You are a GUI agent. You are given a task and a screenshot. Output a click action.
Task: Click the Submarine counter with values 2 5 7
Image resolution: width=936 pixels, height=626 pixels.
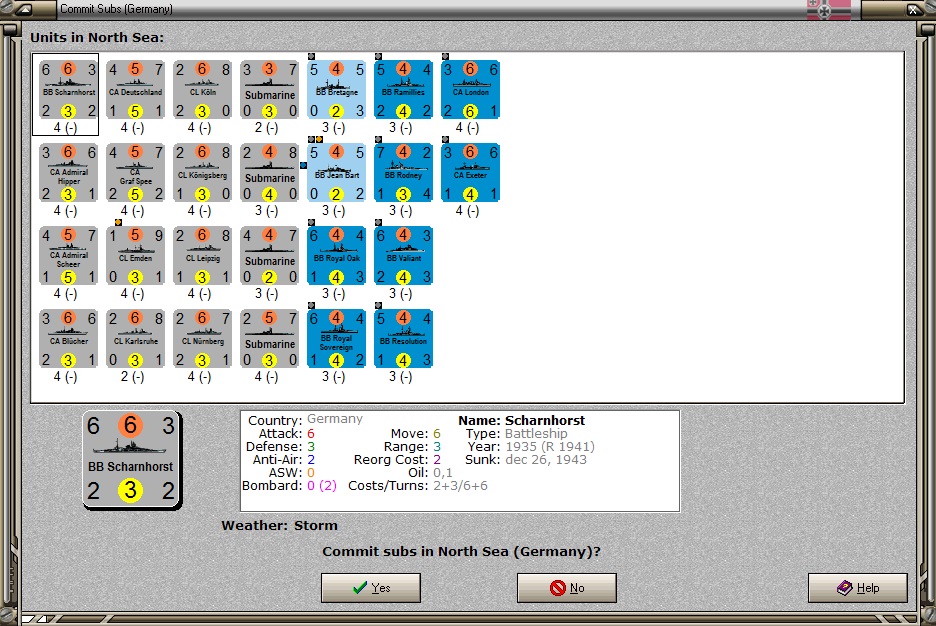pos(269,338)
